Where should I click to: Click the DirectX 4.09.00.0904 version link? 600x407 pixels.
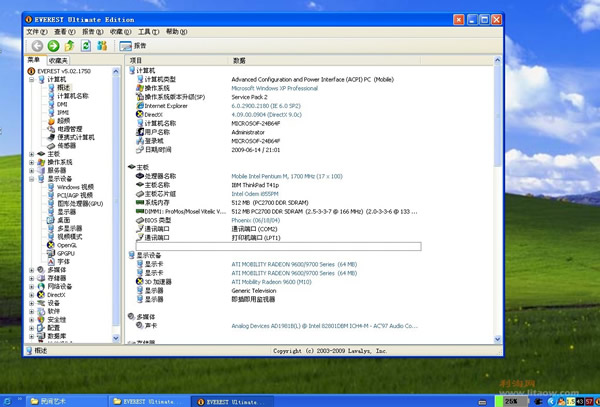(x=266, y=115)
